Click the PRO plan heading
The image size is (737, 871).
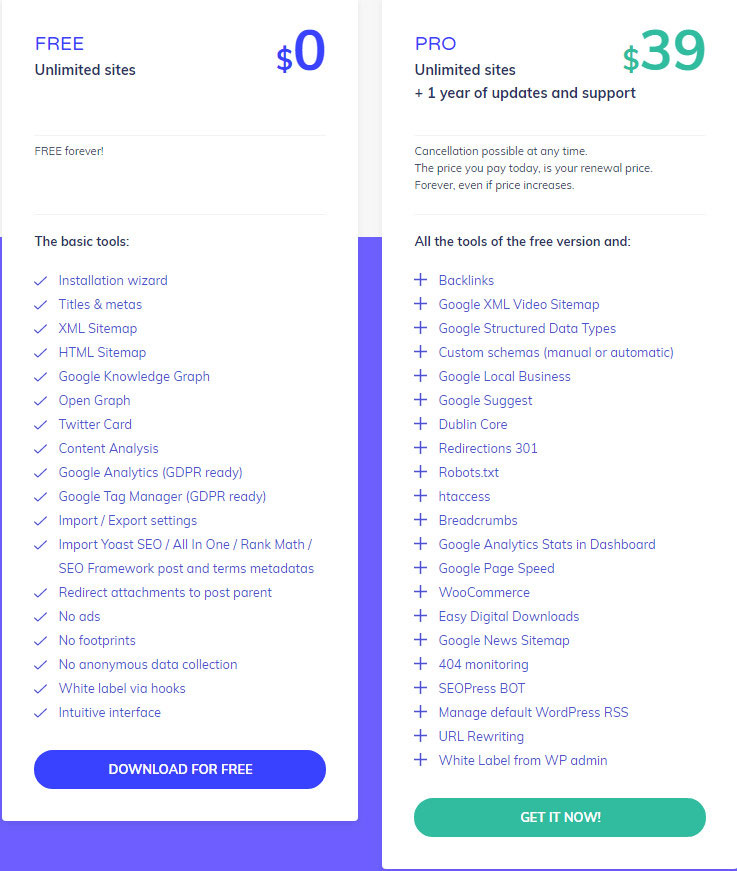[435, 44]
